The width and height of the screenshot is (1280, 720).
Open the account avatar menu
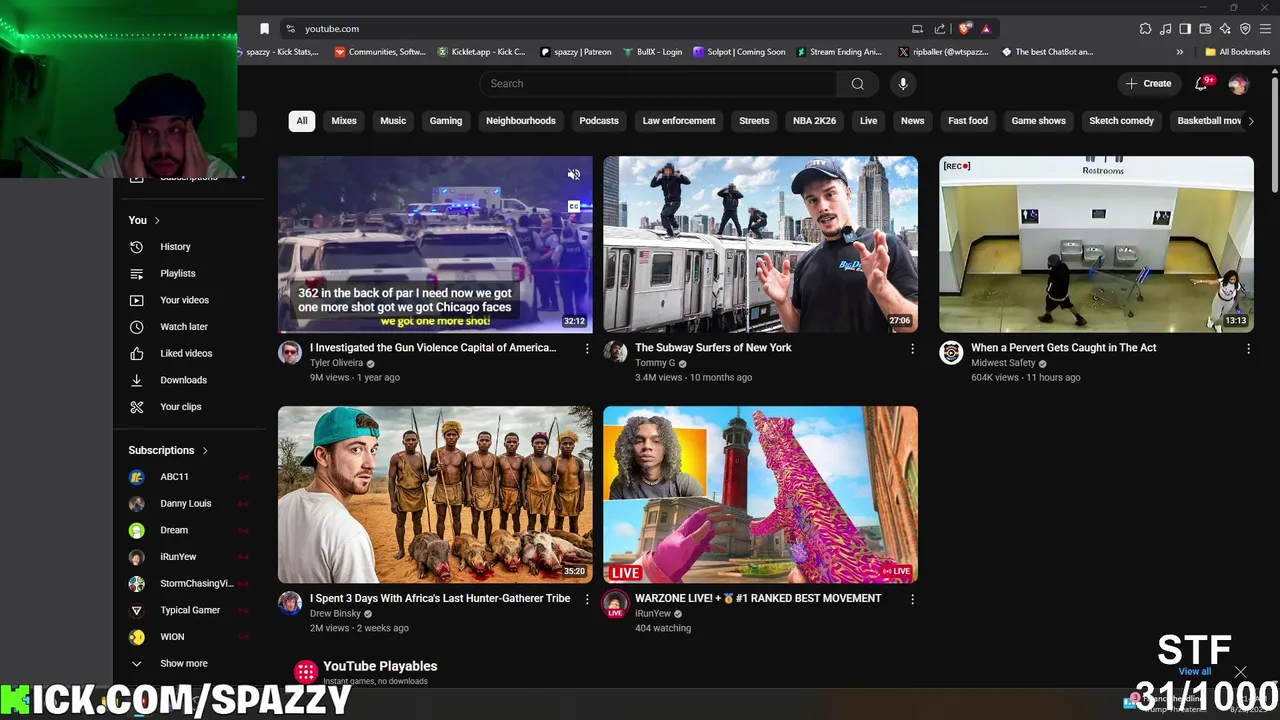pyautogui.click(x=1238, y=84)
